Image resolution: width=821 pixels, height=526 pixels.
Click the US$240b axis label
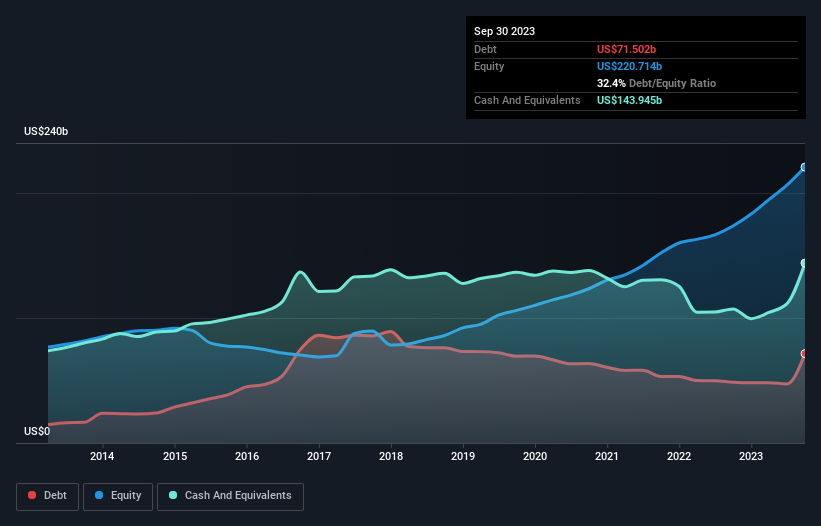(46, 131)
